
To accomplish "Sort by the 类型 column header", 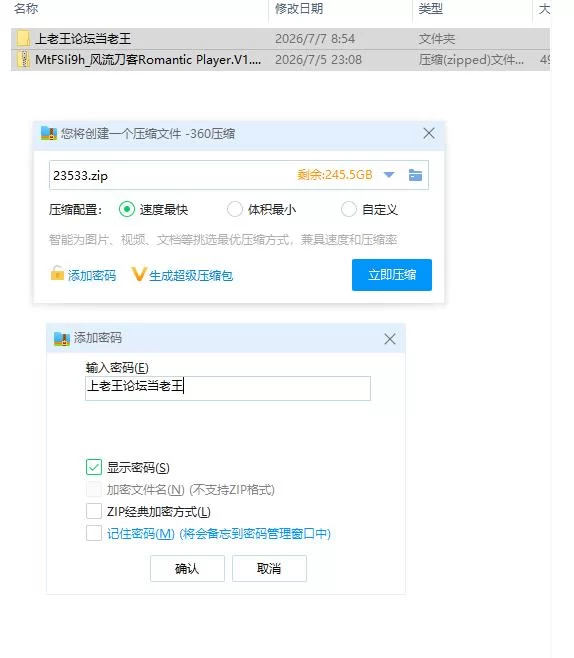I will [430, 8].
